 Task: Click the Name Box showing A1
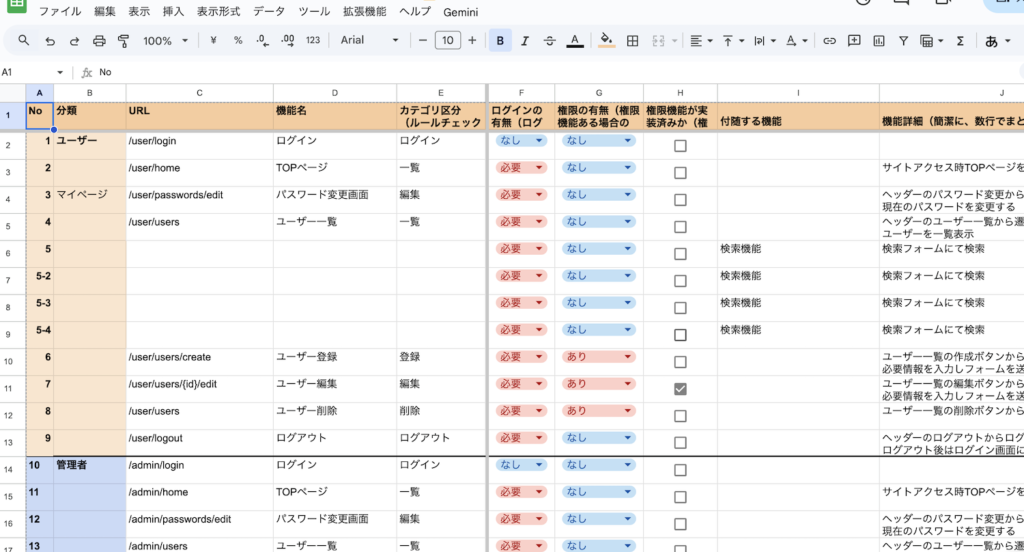[x=30, y=73]
